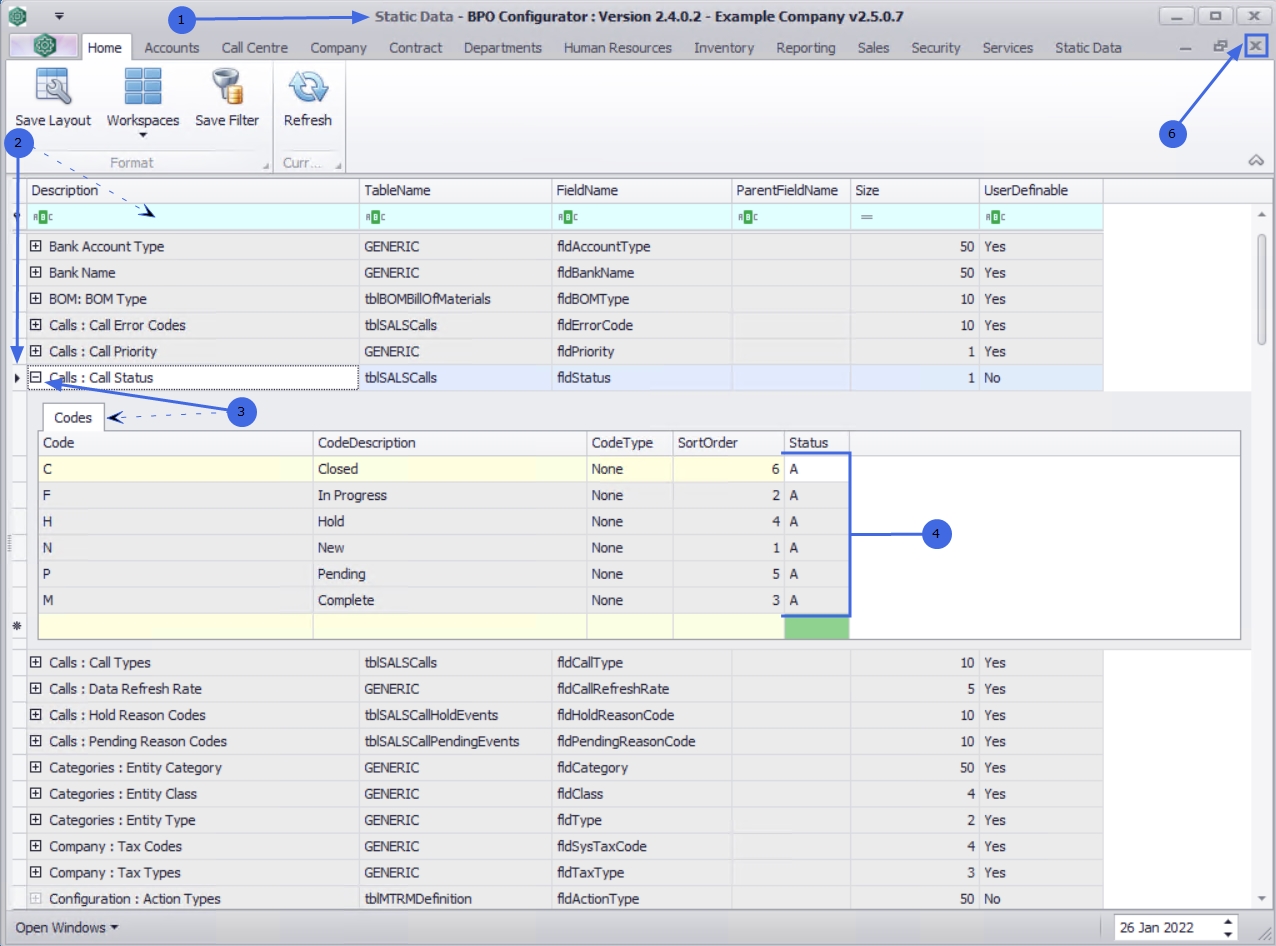
Task: Open the Accounts ribbon tab
Action: pos(171,47)
